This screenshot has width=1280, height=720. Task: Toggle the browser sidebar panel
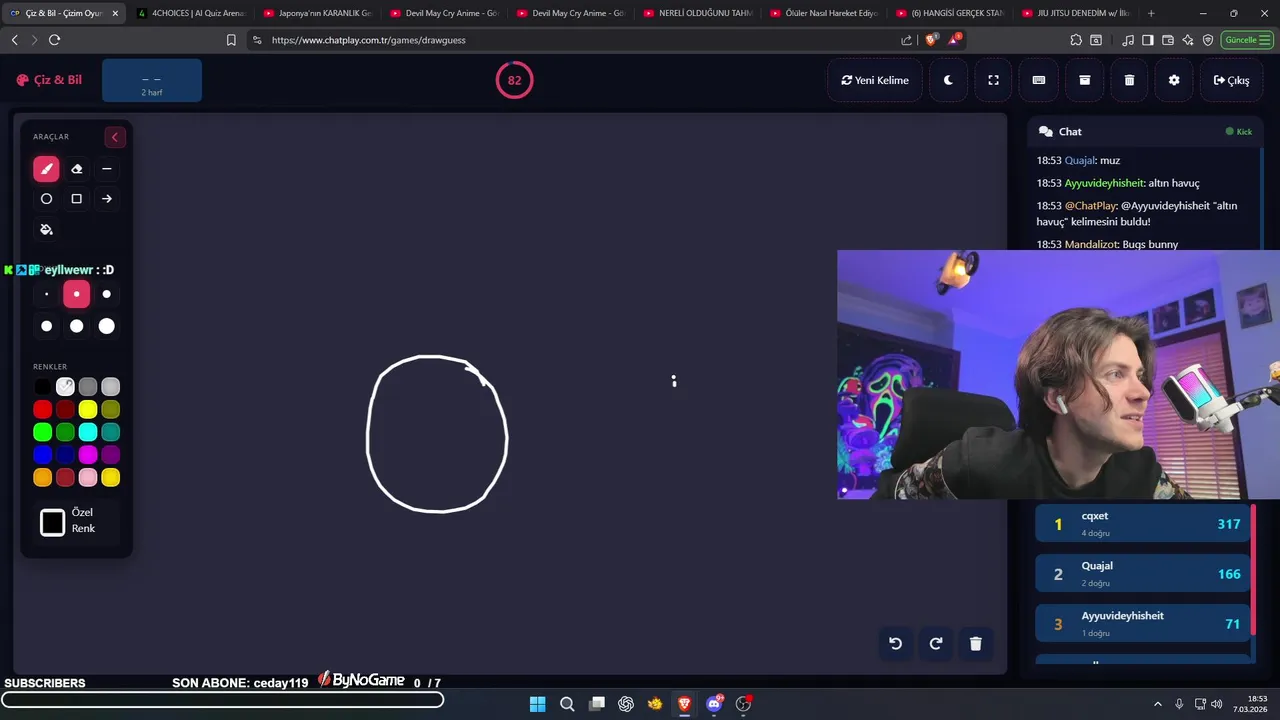[x=1148, y=40]
